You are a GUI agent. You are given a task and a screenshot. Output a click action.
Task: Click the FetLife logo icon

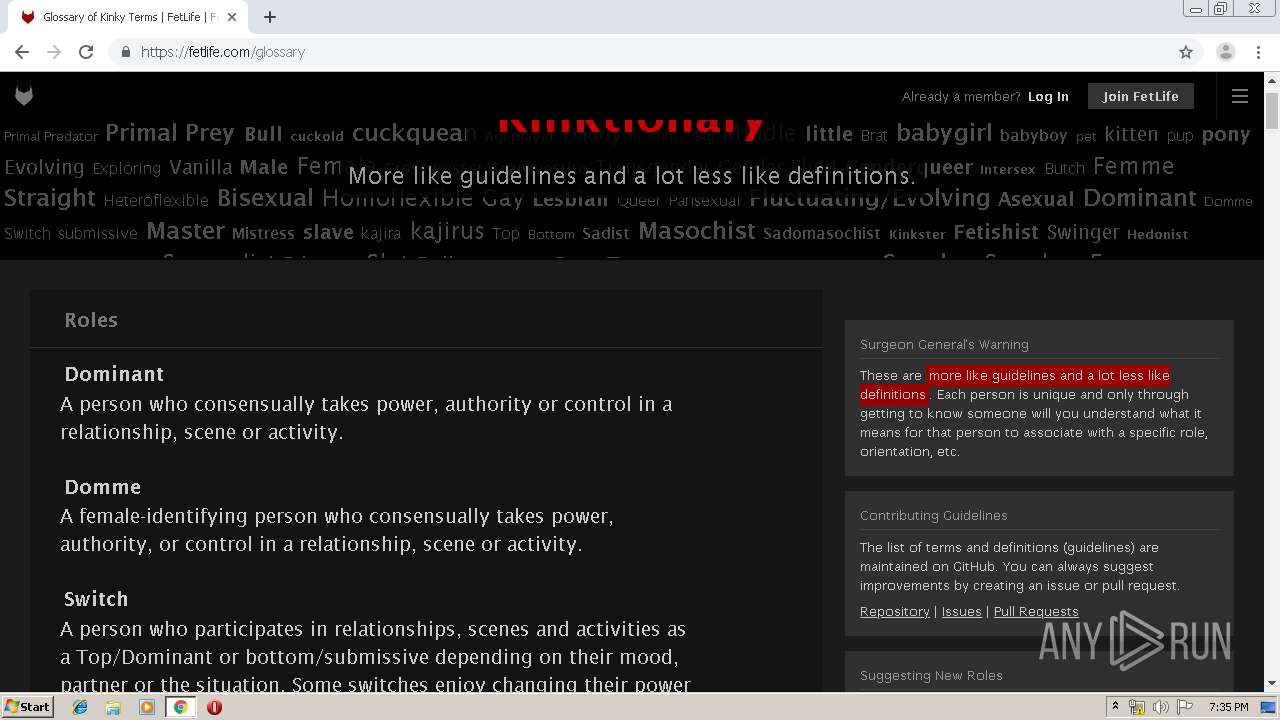[24, 96]
